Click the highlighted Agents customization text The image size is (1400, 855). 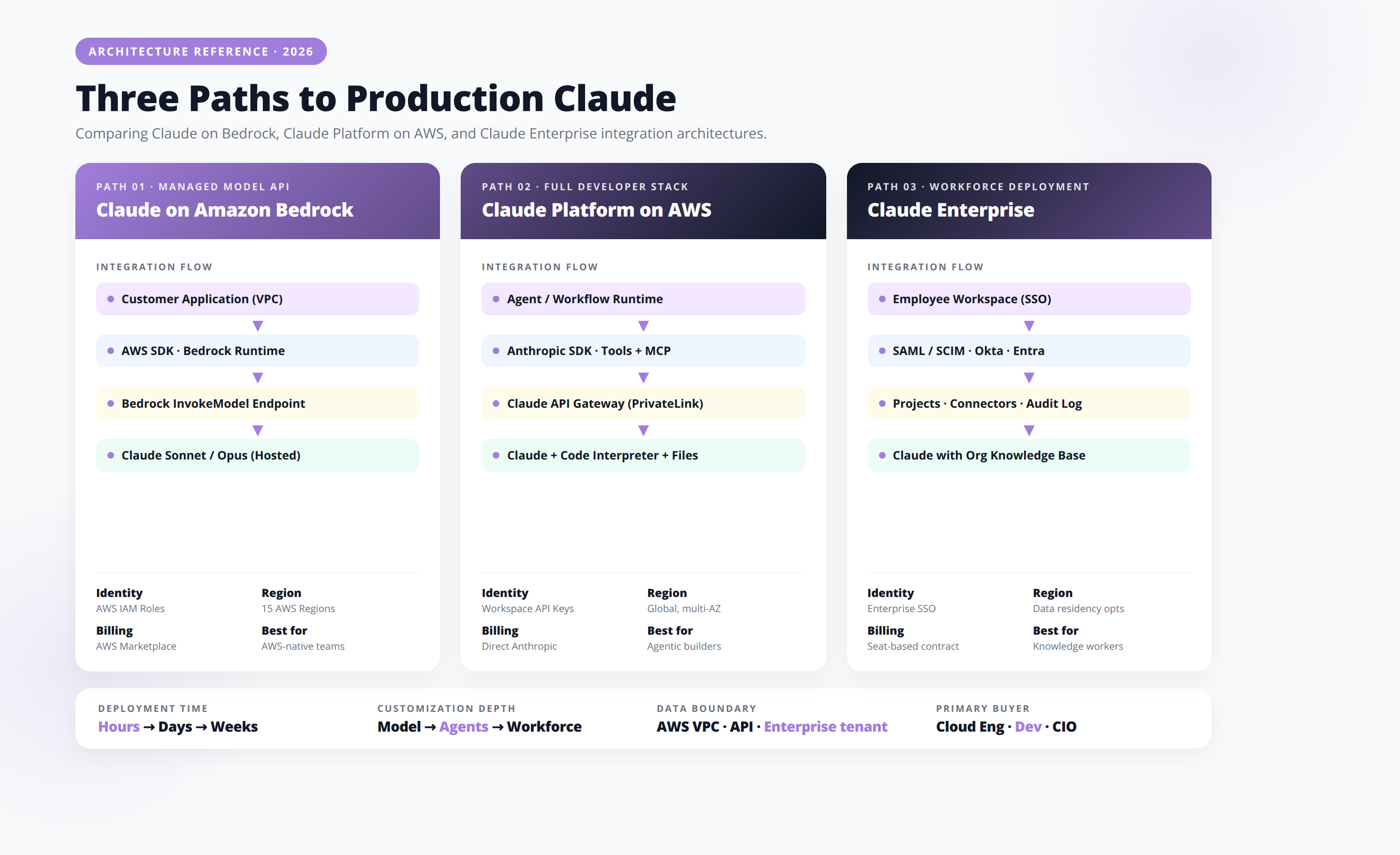point(464,726)
